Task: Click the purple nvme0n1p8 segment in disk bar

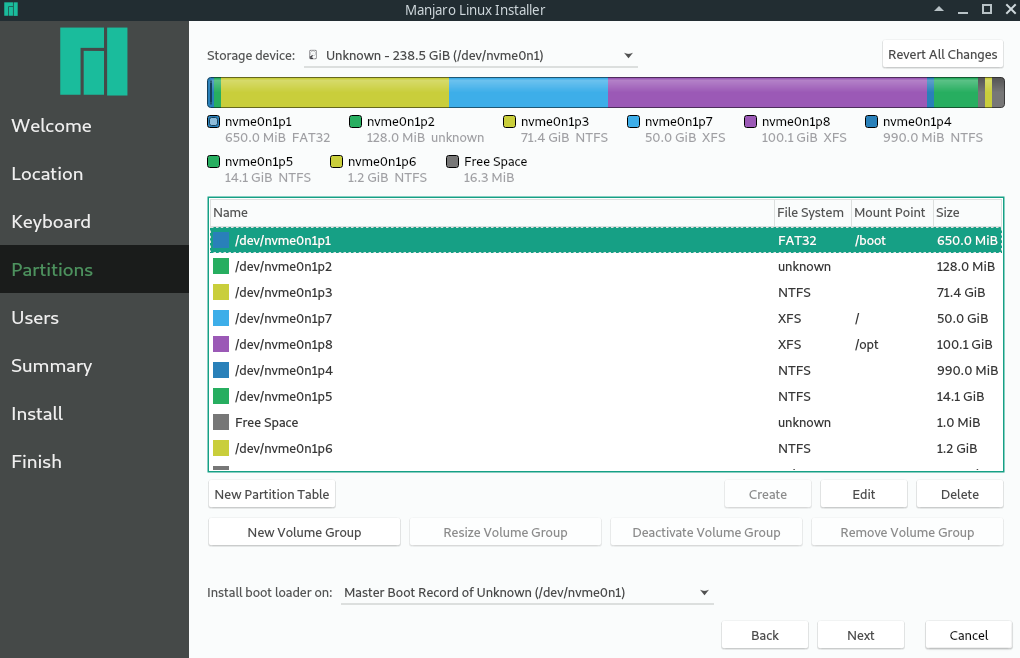Action: click(768, 92)
